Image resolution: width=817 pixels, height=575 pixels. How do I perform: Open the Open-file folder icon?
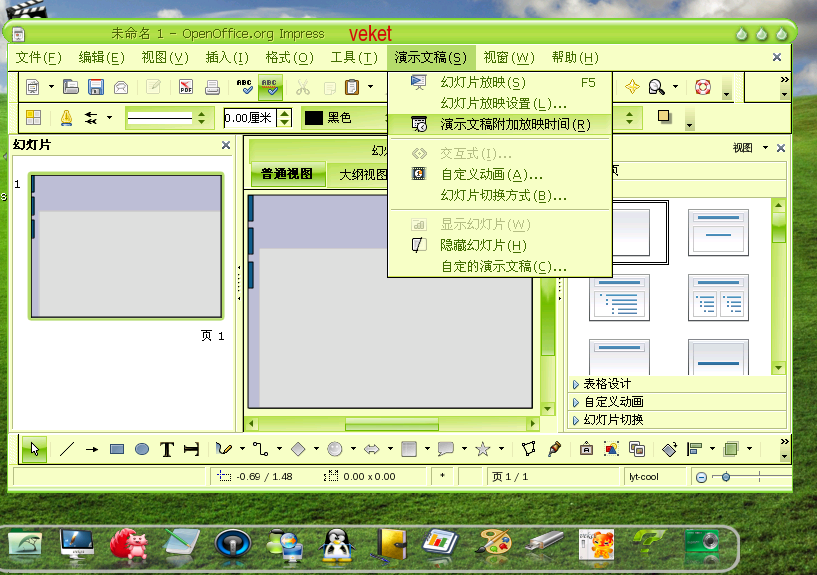point(70,86)
